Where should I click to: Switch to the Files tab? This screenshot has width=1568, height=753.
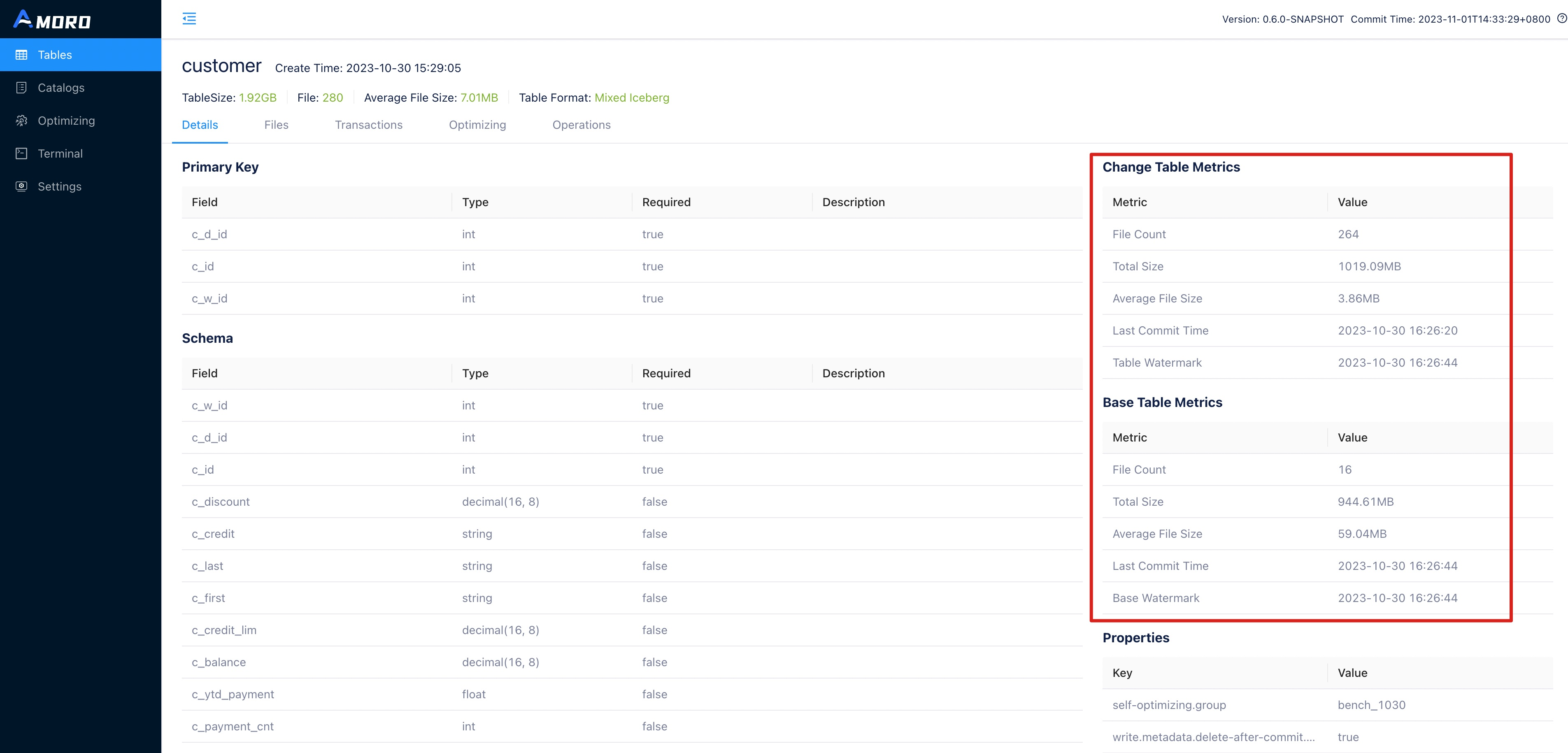click(276, 125)
